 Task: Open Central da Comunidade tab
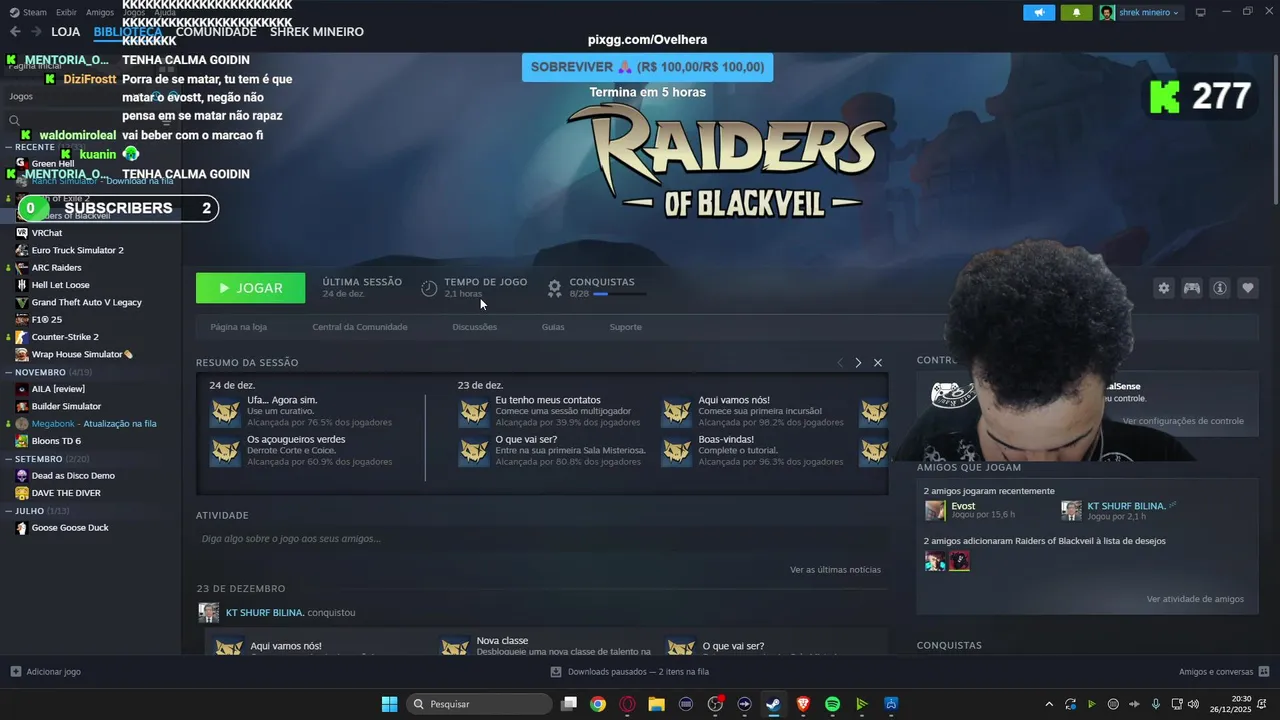coord(360,327)
